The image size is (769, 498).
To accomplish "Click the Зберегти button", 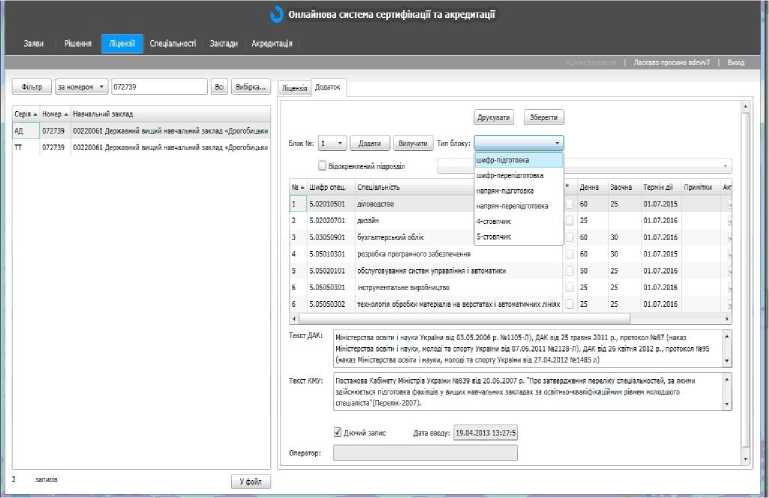I will click(x=543, y=118).
